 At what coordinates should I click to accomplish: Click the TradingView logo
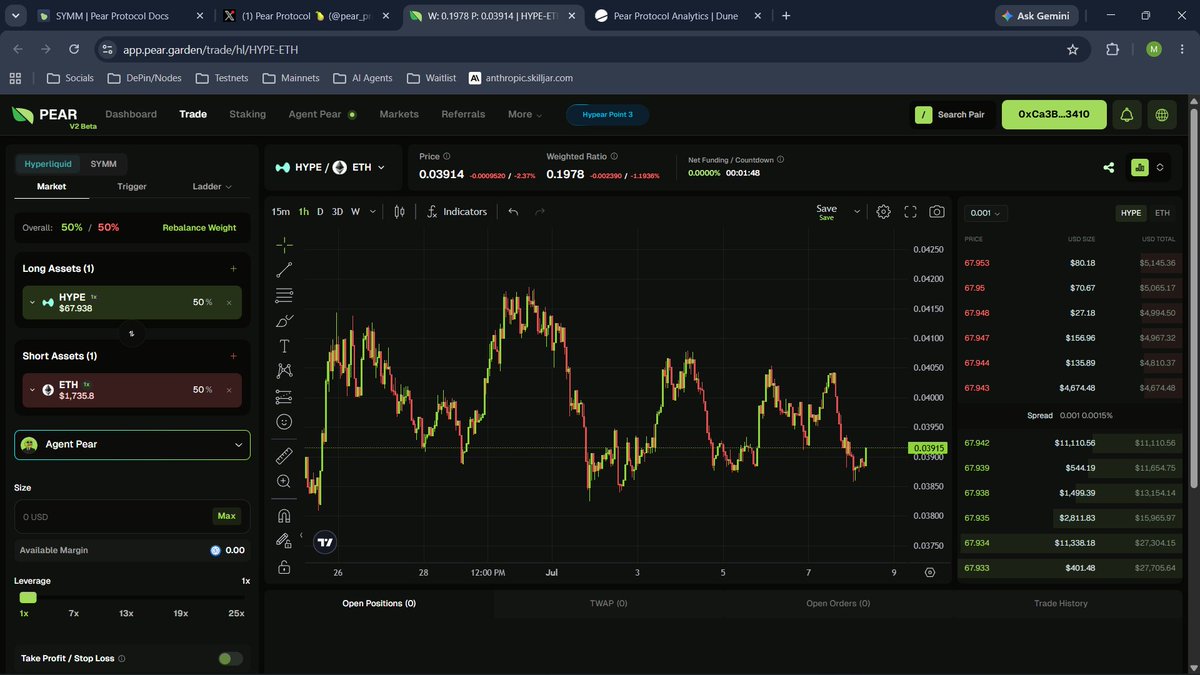(x=325, y=542)
